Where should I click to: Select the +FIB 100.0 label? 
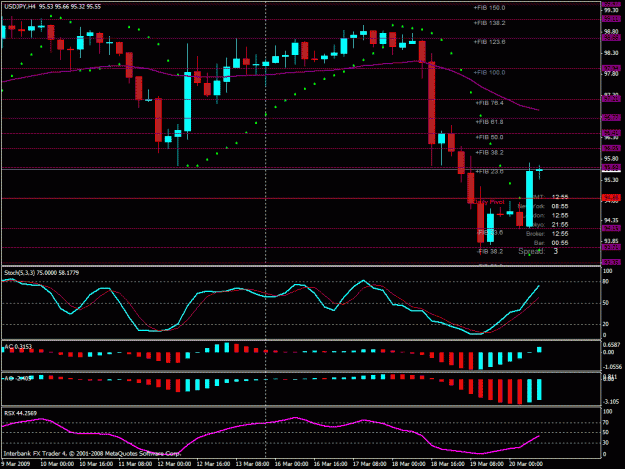click(489, 73)
